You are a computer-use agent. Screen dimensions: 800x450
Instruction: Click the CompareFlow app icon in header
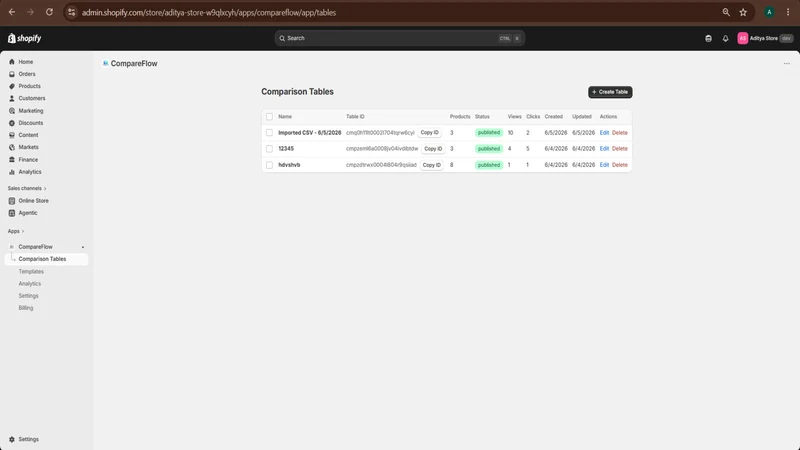point(105,63)
